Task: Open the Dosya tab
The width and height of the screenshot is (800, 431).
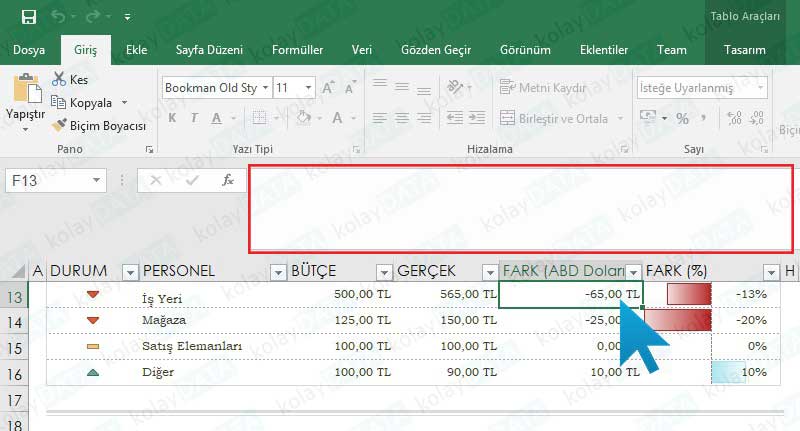Action: (29, 50)
